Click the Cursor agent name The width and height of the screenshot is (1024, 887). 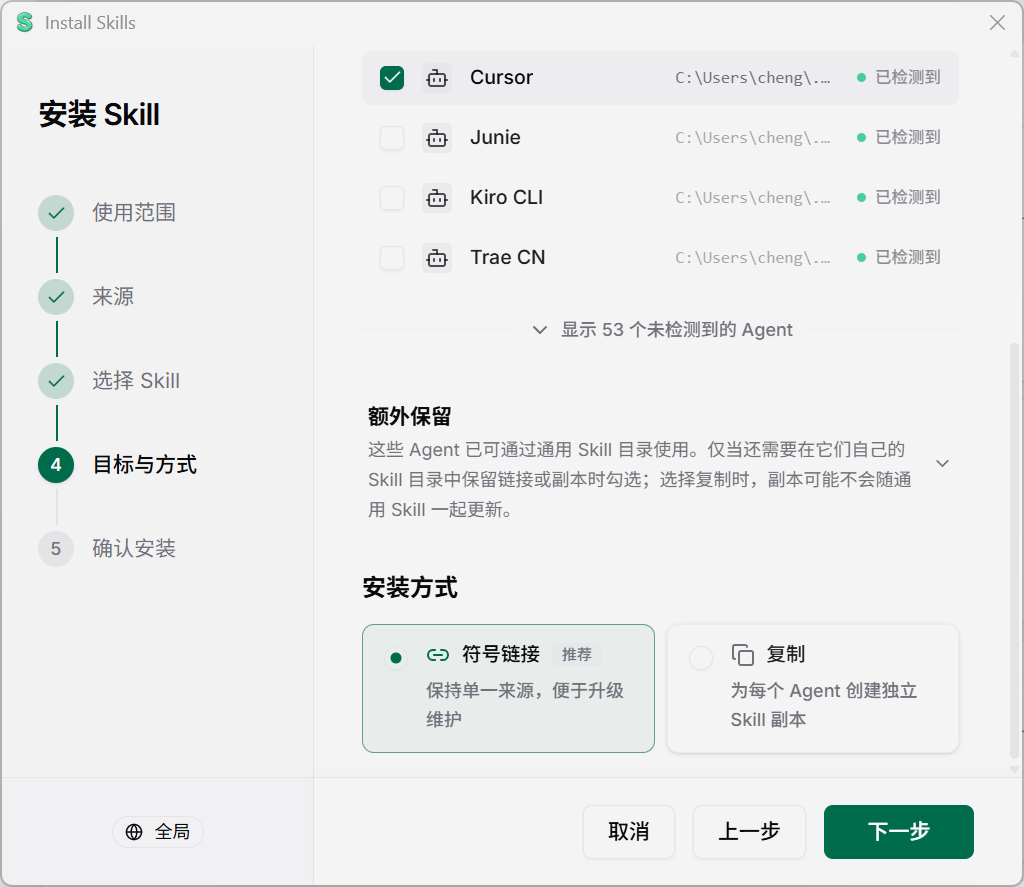pos(502,78)
